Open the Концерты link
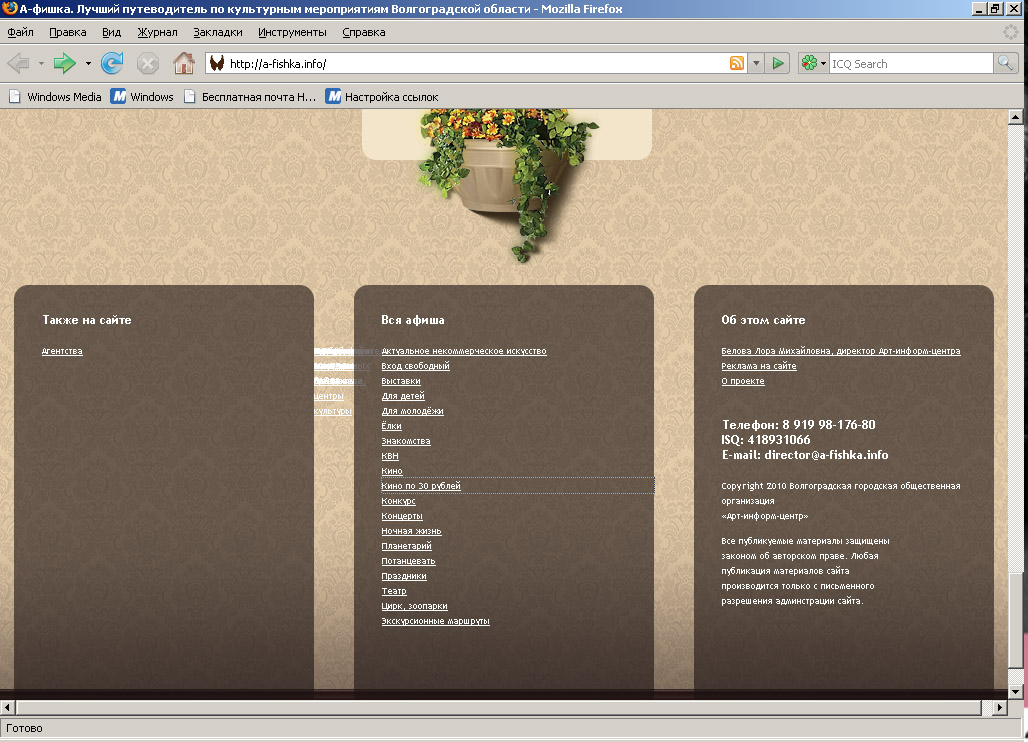The width and height of the screenshot is (1028, 742). coord(402,517)
